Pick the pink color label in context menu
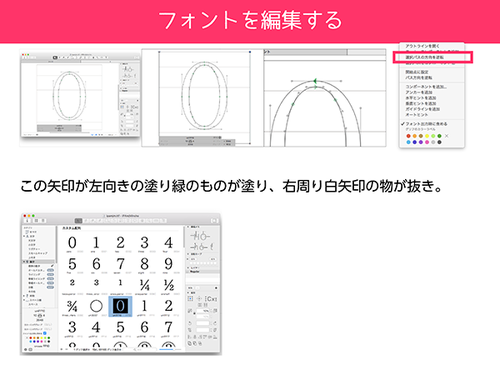500x375 pixels. [x=427, y=142]
